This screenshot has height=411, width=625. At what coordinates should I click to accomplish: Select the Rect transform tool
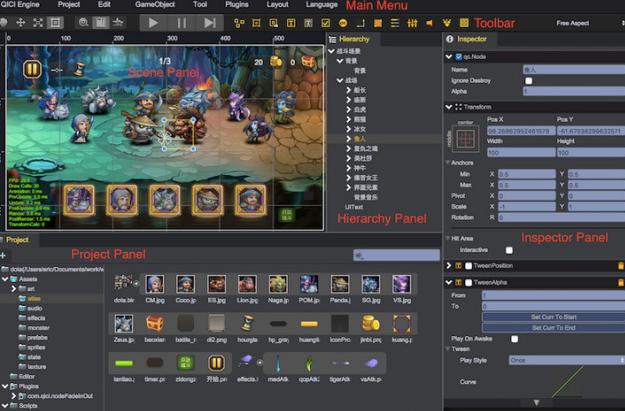pyautogui.click(x=55, y=23)
